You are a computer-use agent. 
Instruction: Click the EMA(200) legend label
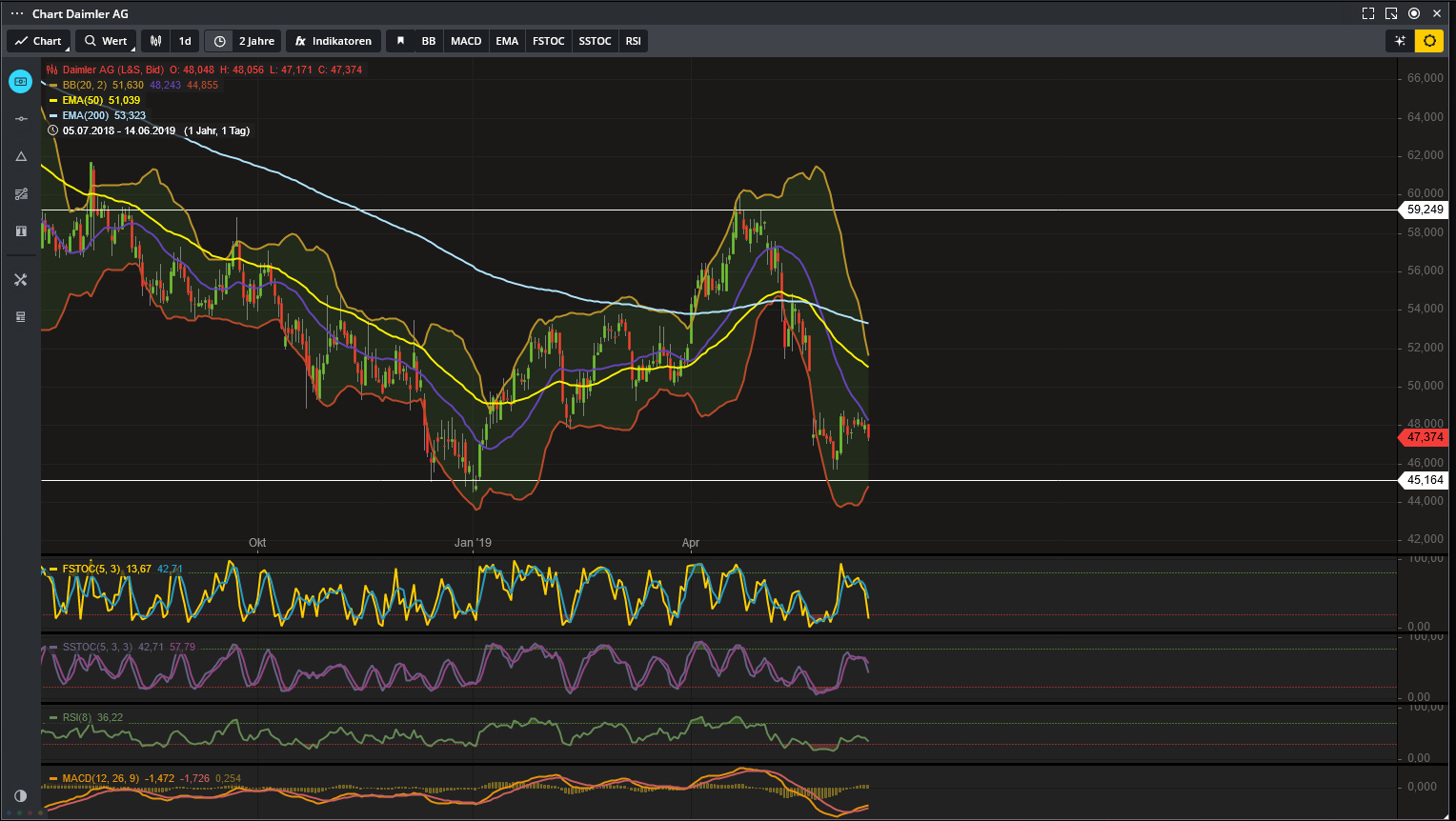(86, 115)
